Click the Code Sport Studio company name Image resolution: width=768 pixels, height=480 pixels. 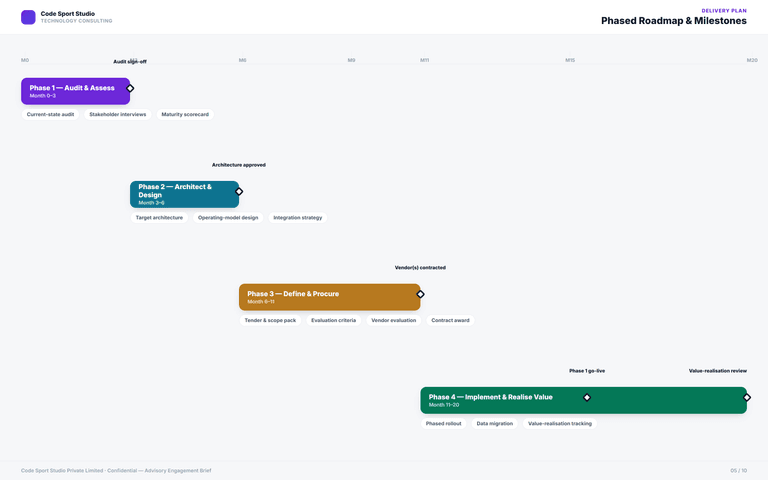click(x=68, y=14)
